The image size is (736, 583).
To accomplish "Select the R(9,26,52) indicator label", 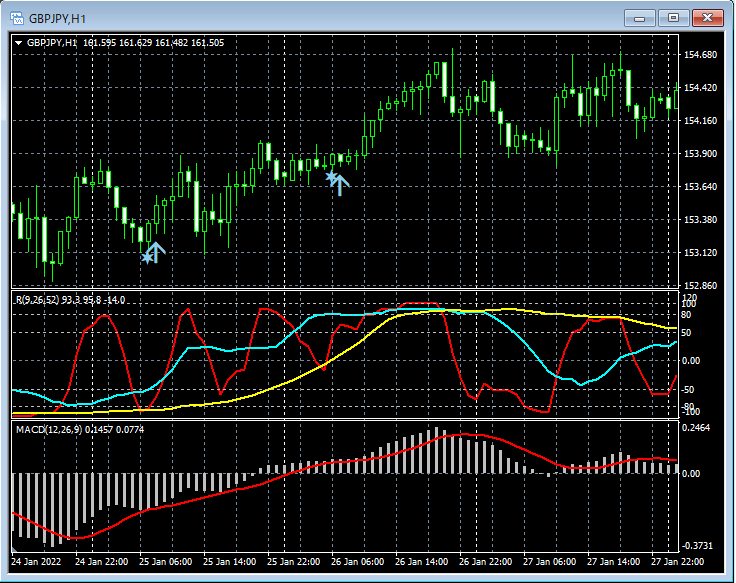I will (38, 299).
